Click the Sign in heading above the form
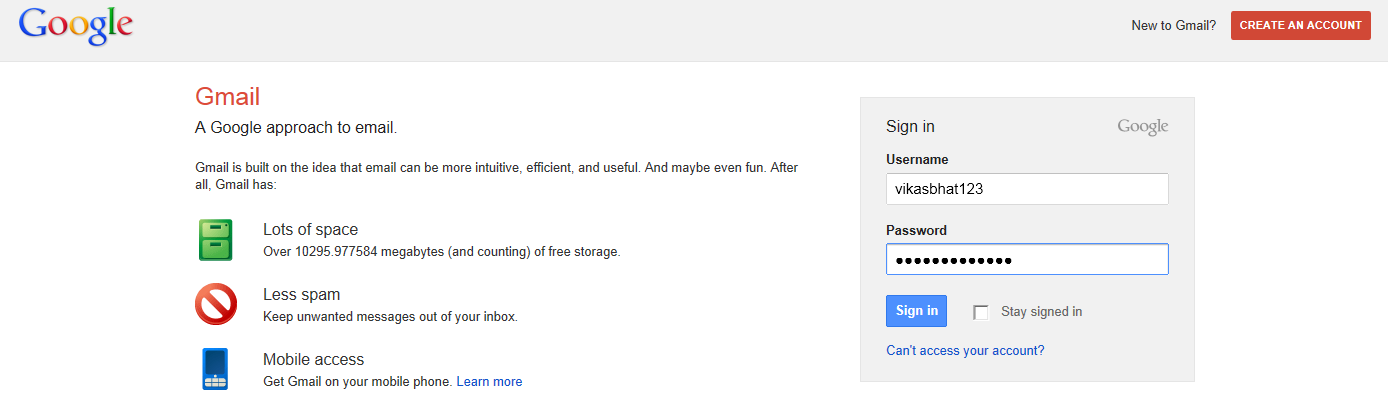Viewport: 1388px width, 402px height. [910, 127]
